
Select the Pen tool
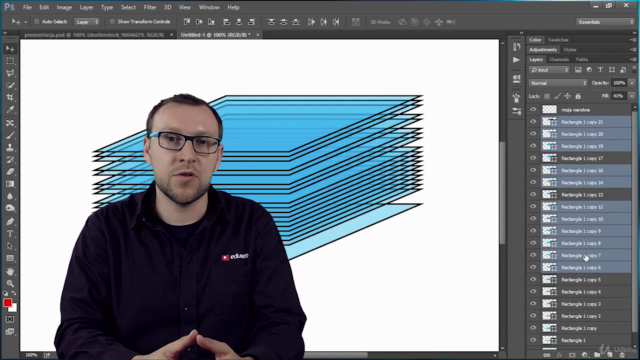tap(10, 222)
